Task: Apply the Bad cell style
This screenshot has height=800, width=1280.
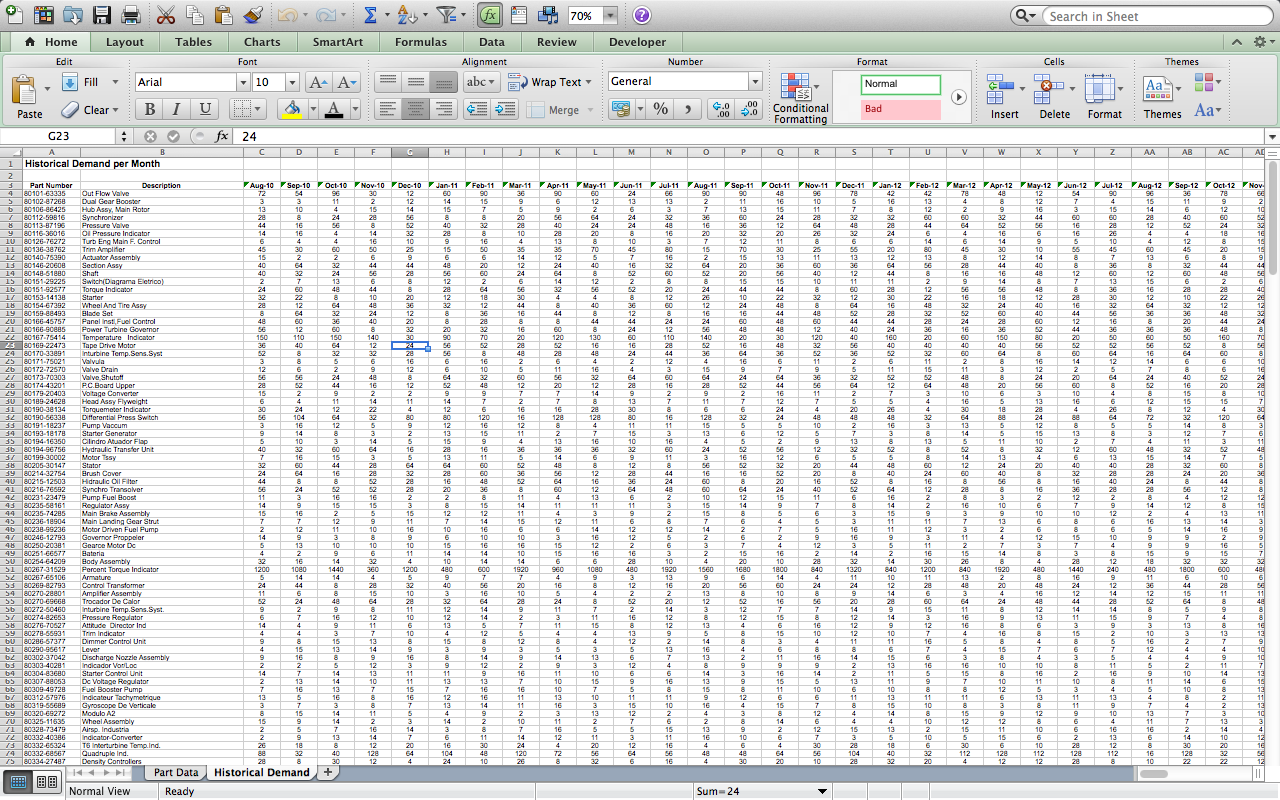Action: click(900, 109)
